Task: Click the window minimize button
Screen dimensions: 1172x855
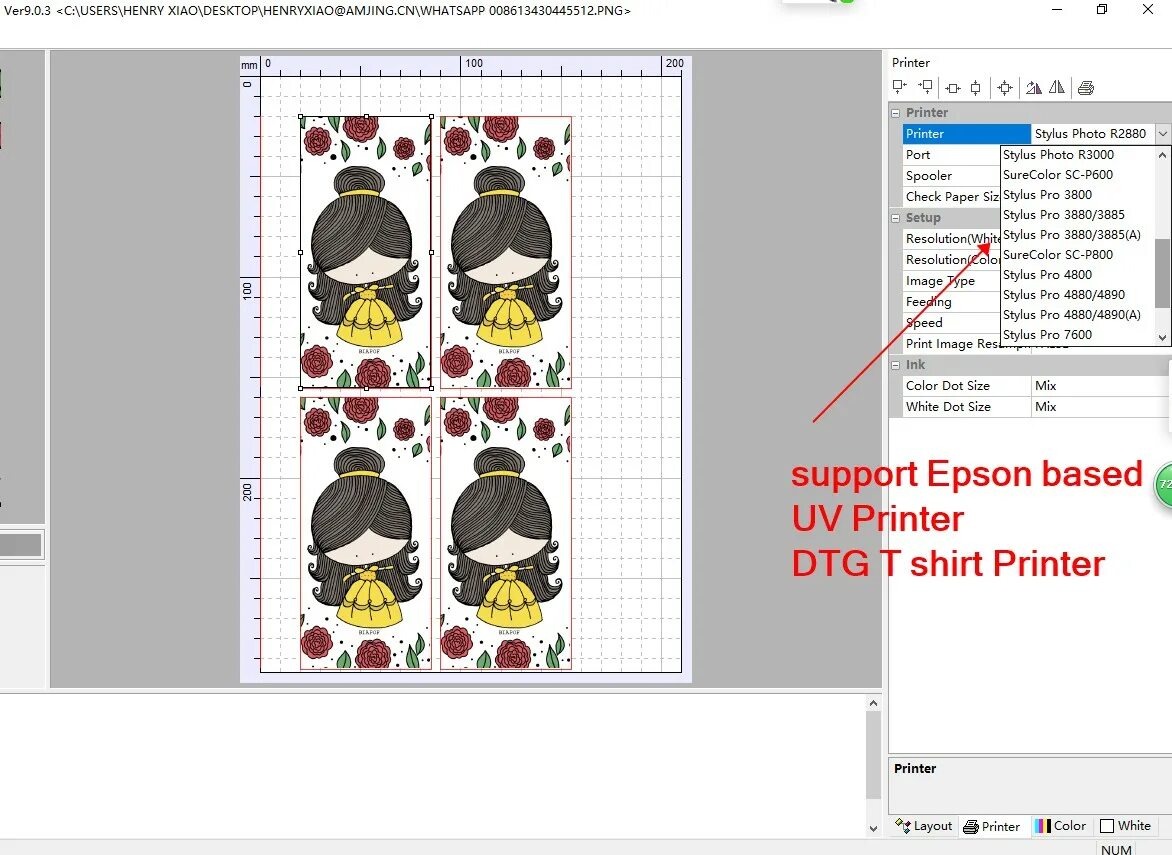Action: tap(1057, 10)
